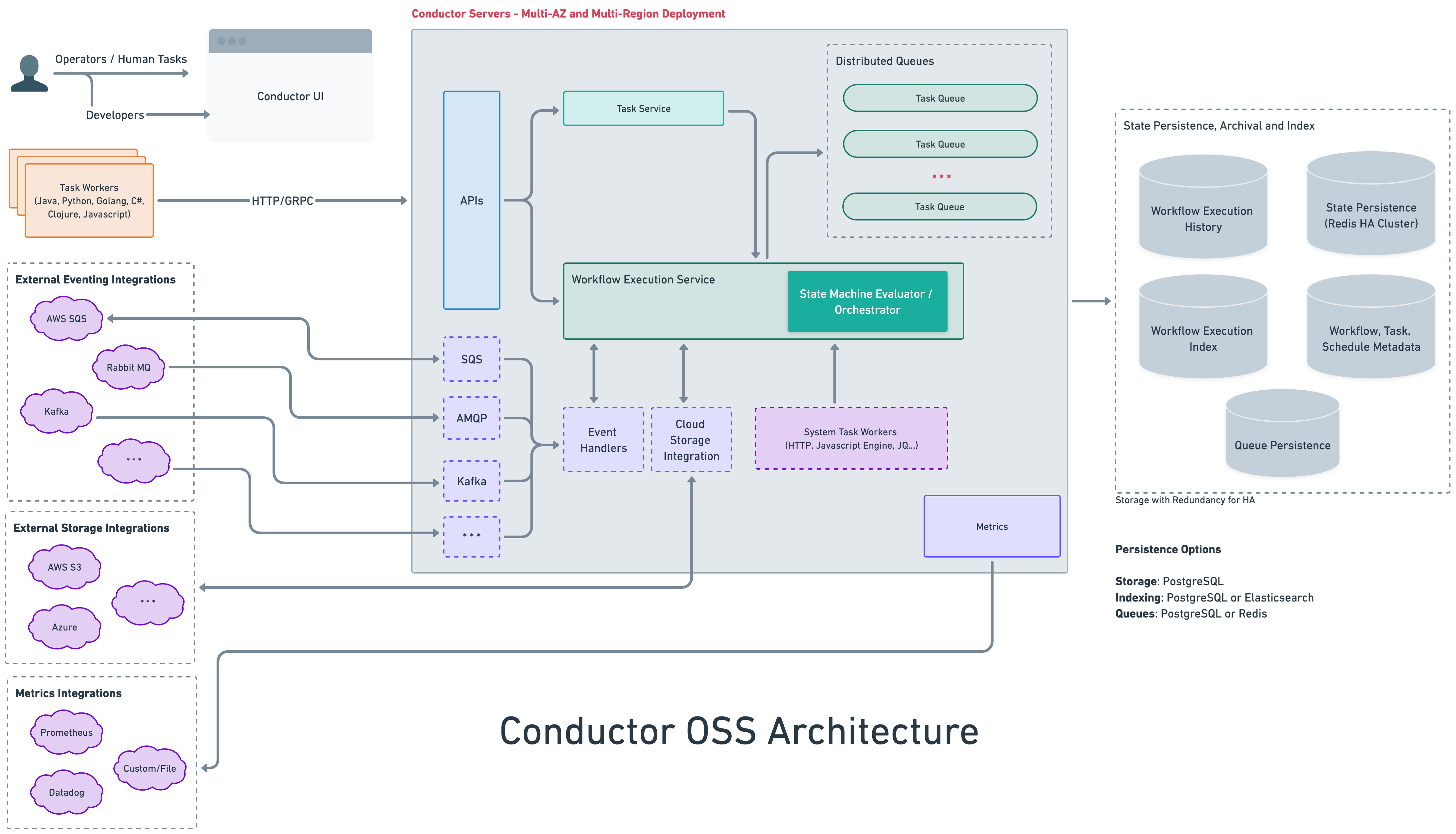This screenshot has height=834, width=1456.
Task: Select the Persistence Options heading
Action: coord(1168,549)
